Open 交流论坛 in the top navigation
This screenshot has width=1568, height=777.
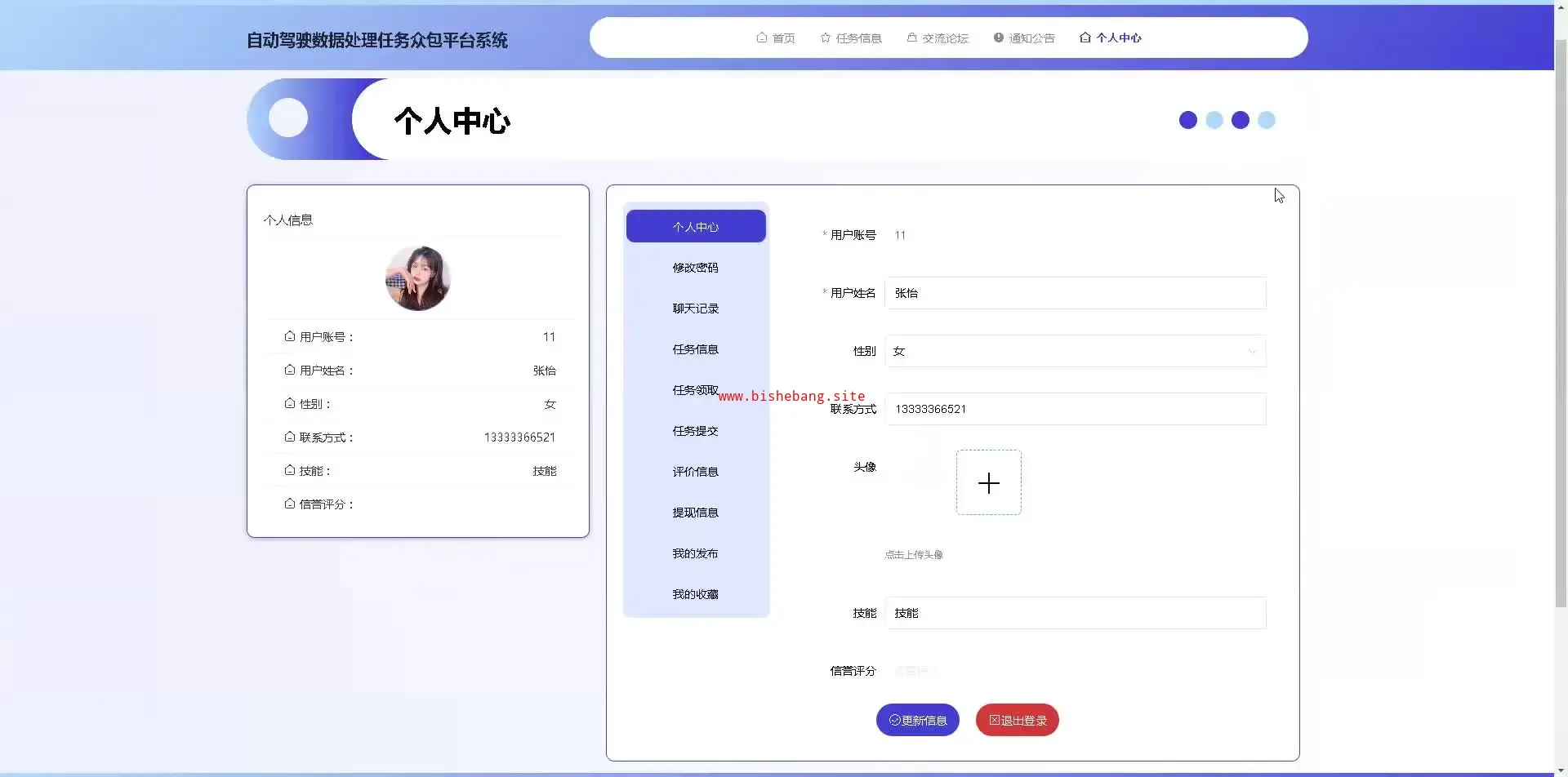938,38
